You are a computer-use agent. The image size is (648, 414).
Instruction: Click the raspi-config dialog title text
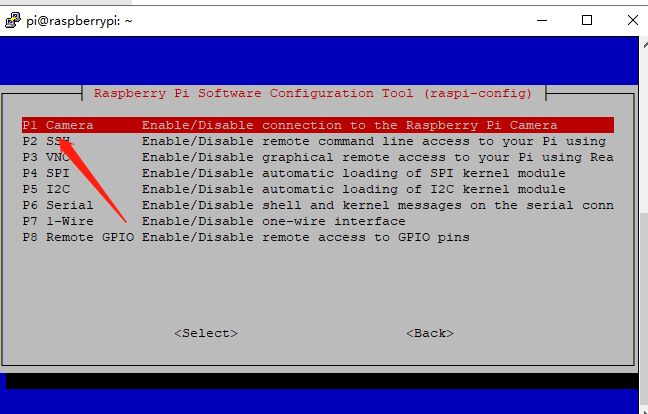point(313,93)
